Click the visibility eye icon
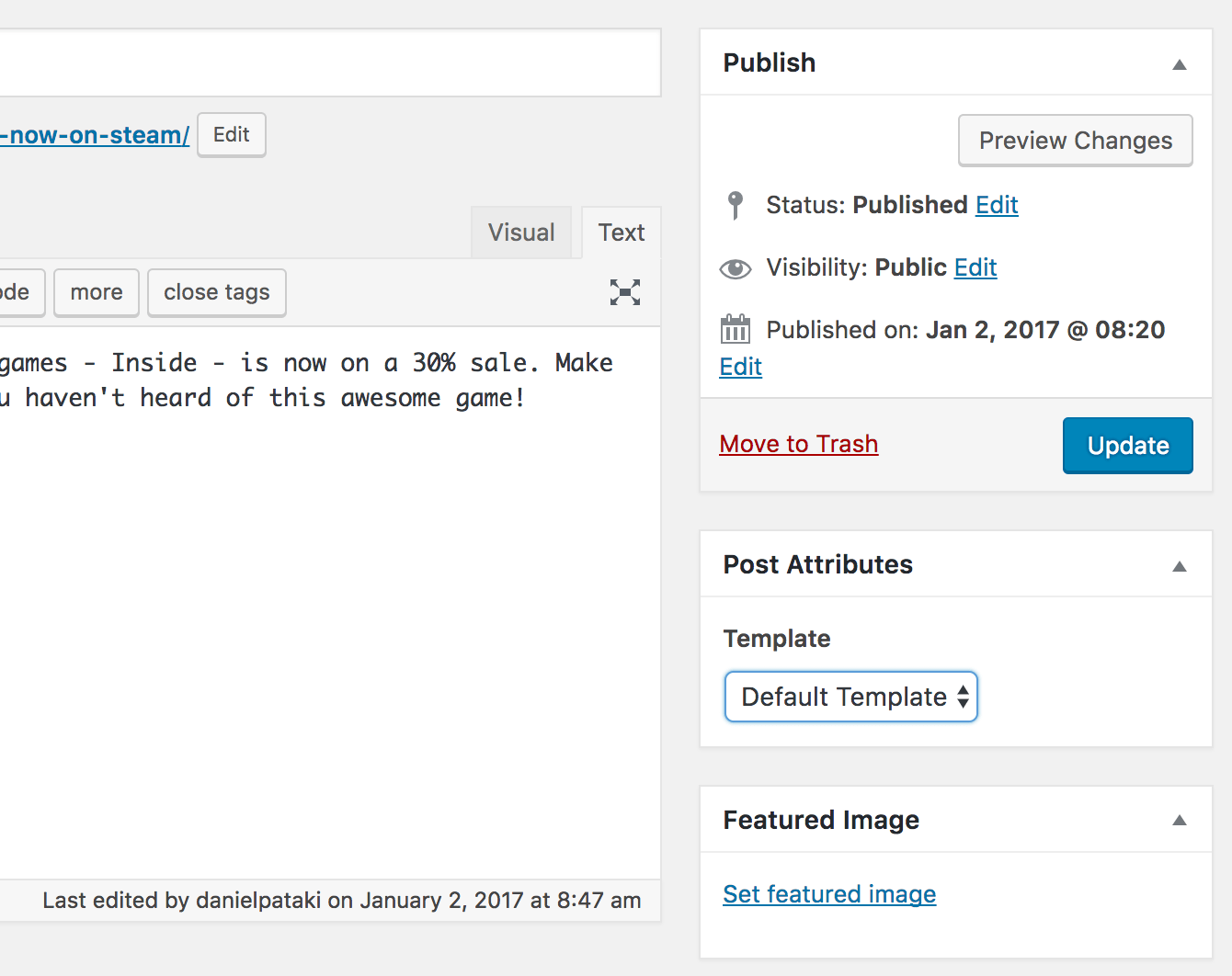Viewport: 1232px width, 976px height. click(x=735, y=268)
